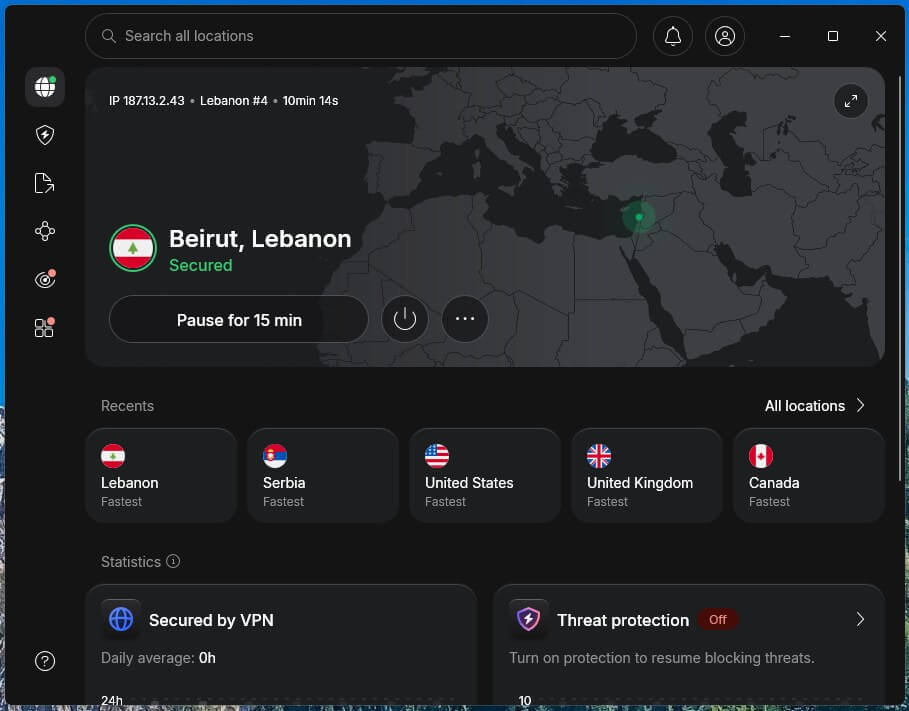The image size is (909, 711).
Task: Connect to United States recent location
Action: tap(485, 476)
